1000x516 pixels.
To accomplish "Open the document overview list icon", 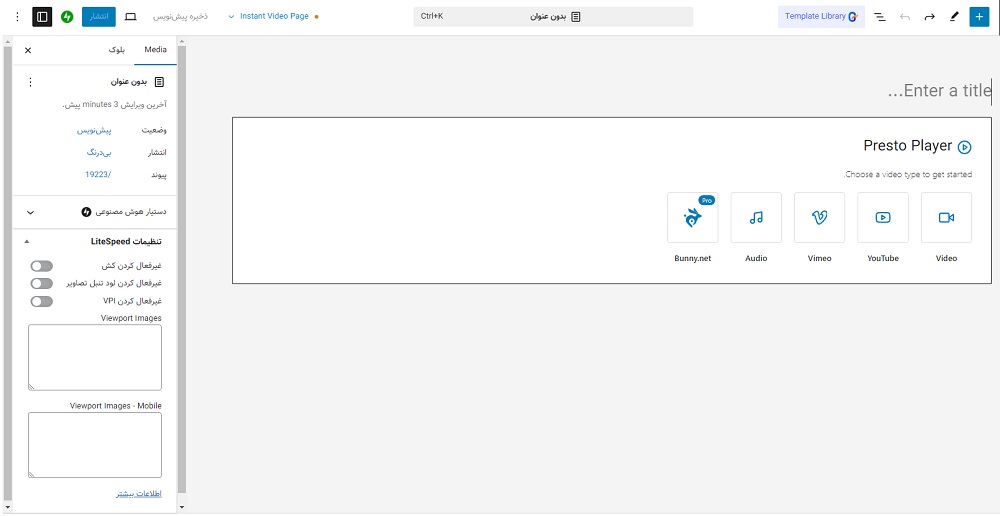I will point(879,17).
